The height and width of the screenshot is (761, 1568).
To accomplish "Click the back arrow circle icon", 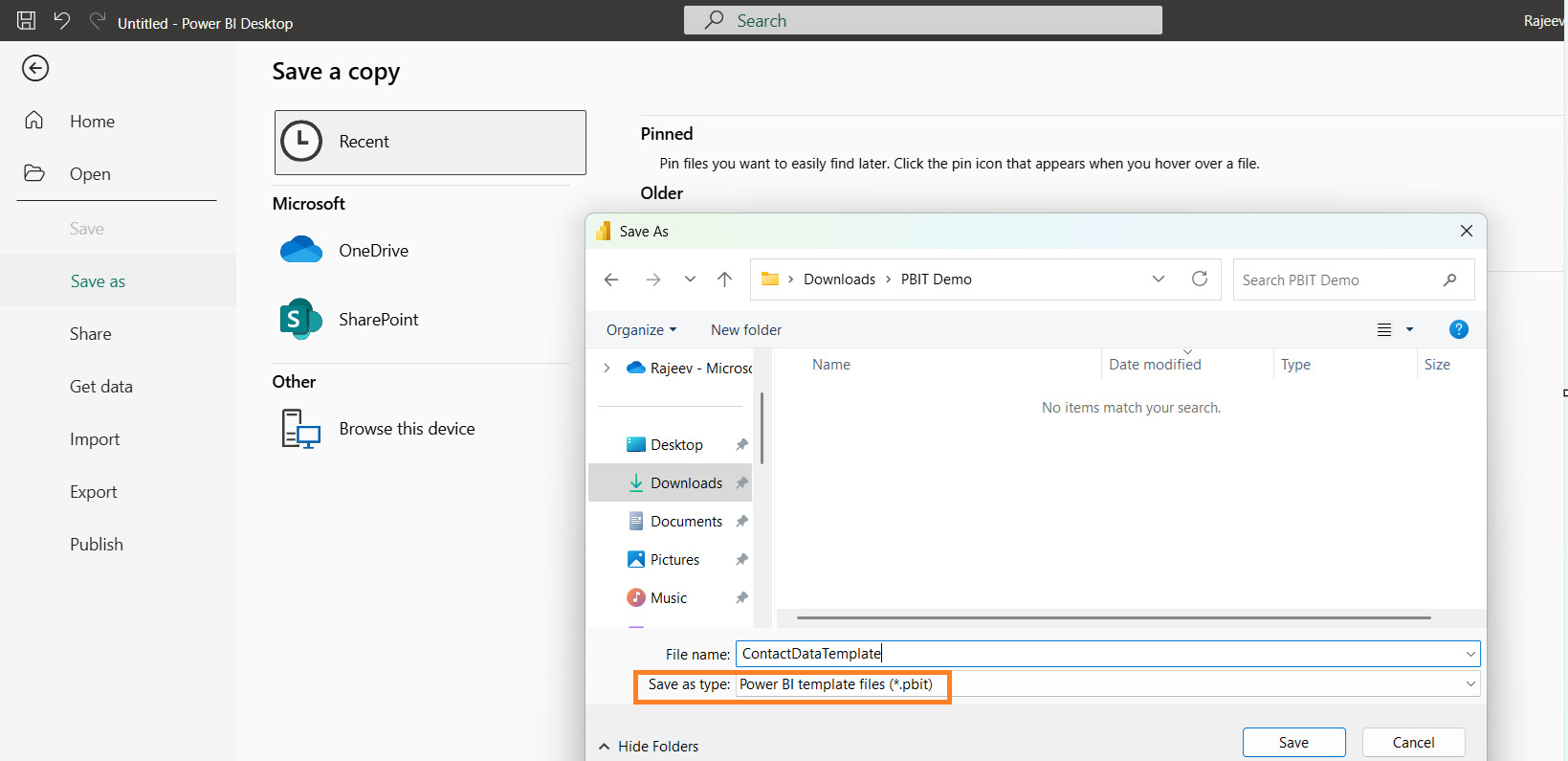I will pos(35,68).
